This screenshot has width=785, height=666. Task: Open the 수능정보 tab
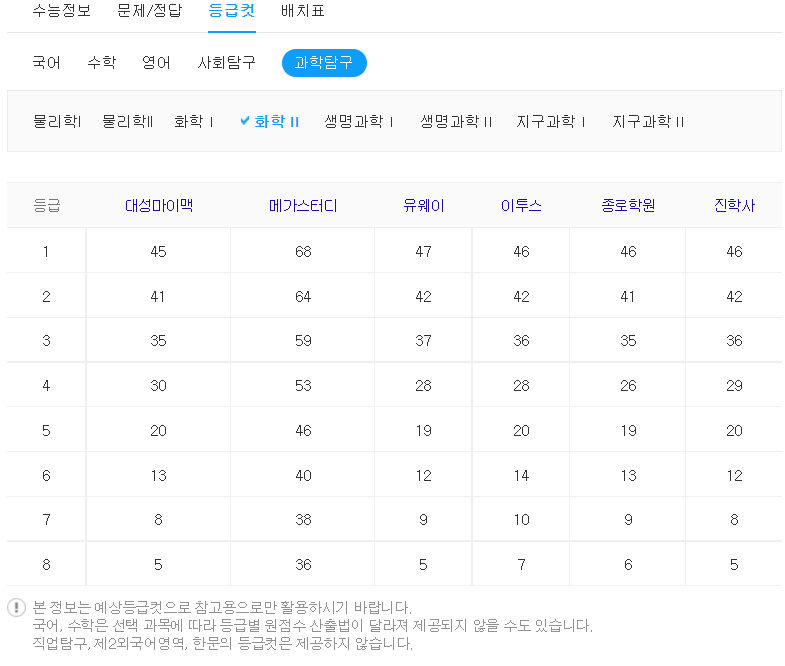[x=62, y=11]
